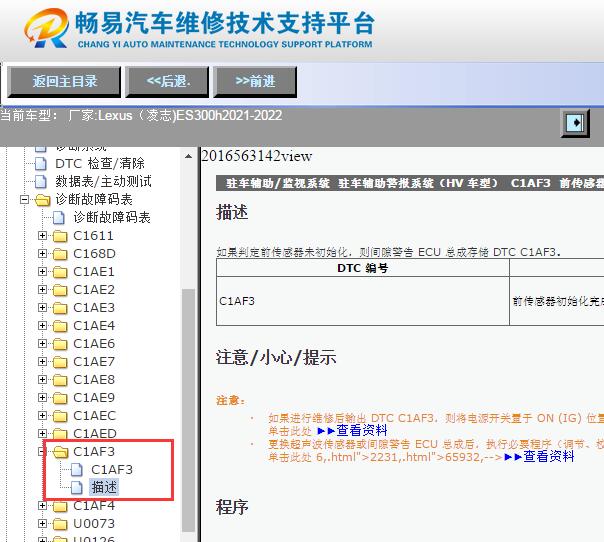Expand the C1AE8 tree node
604x542 pixels.
(42, 379)
